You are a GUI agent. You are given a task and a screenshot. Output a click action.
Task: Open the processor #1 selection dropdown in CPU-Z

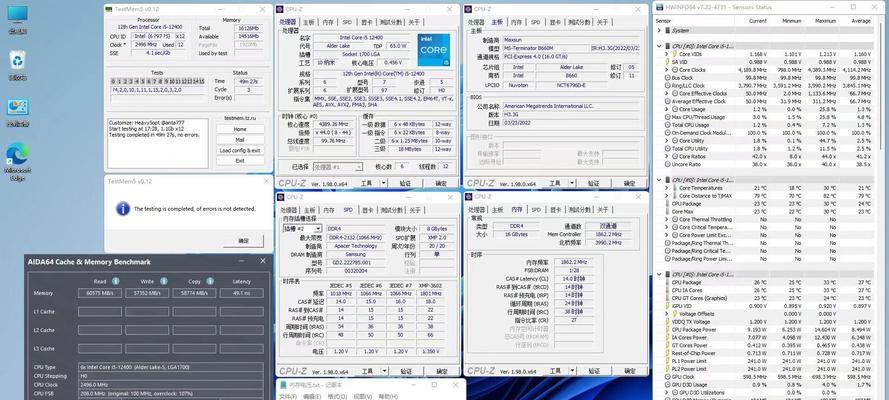pyautogui.click(x=358, y=167)
